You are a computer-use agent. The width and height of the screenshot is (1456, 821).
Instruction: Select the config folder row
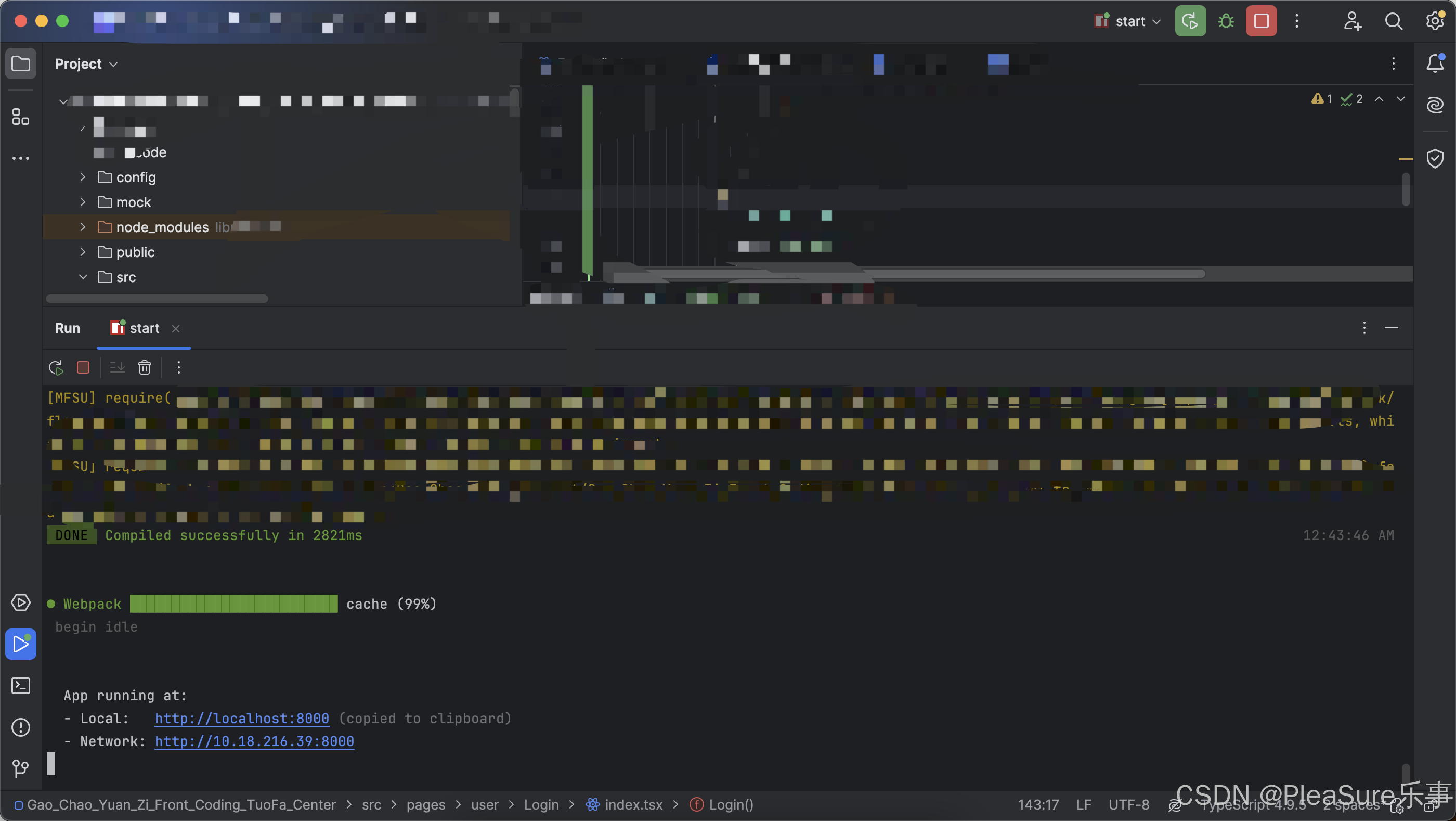click(x=277, y=177)
